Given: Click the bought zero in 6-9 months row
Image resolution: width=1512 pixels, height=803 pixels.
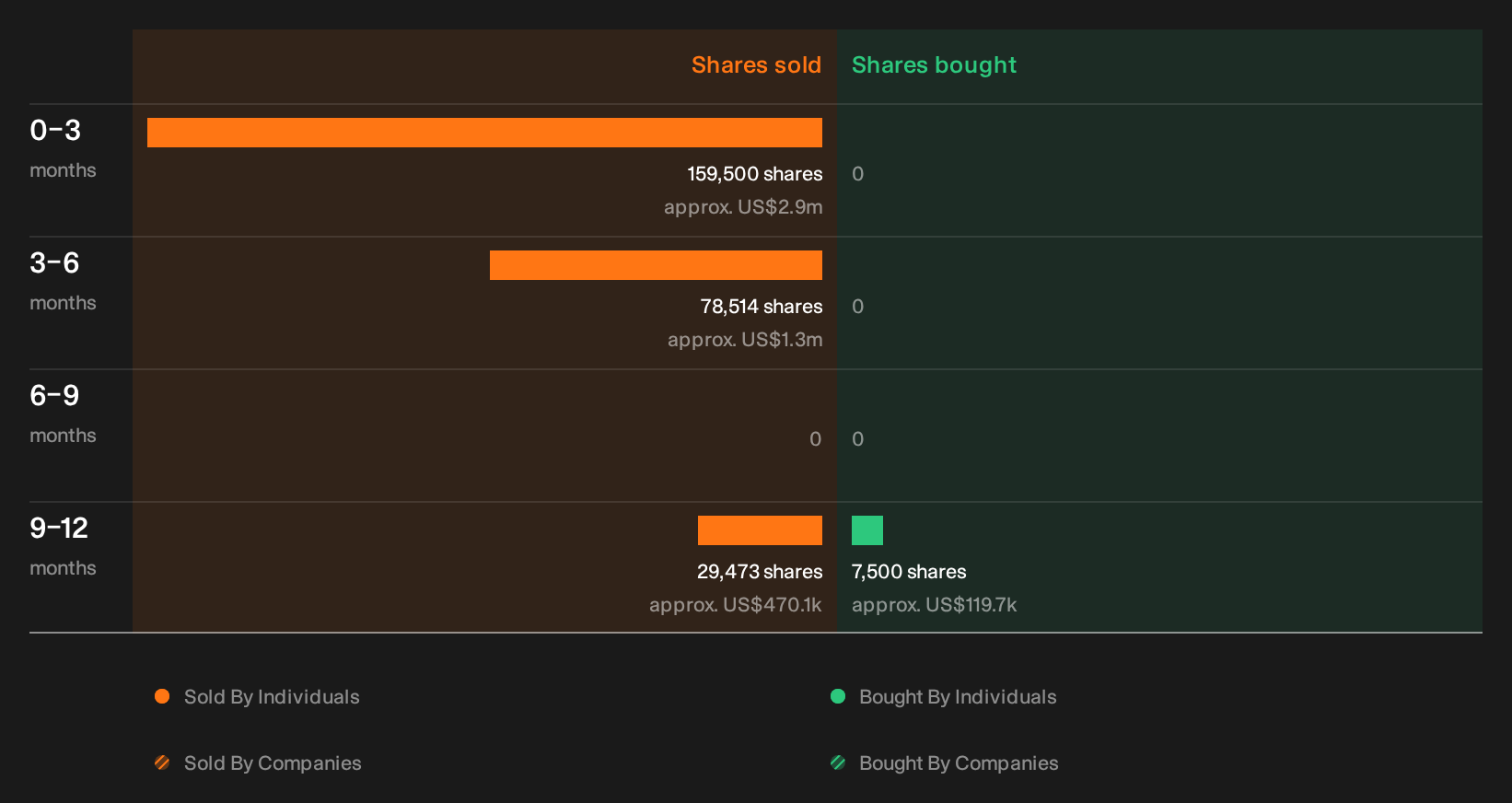Looking at the screenshot, I should [857, 439].
